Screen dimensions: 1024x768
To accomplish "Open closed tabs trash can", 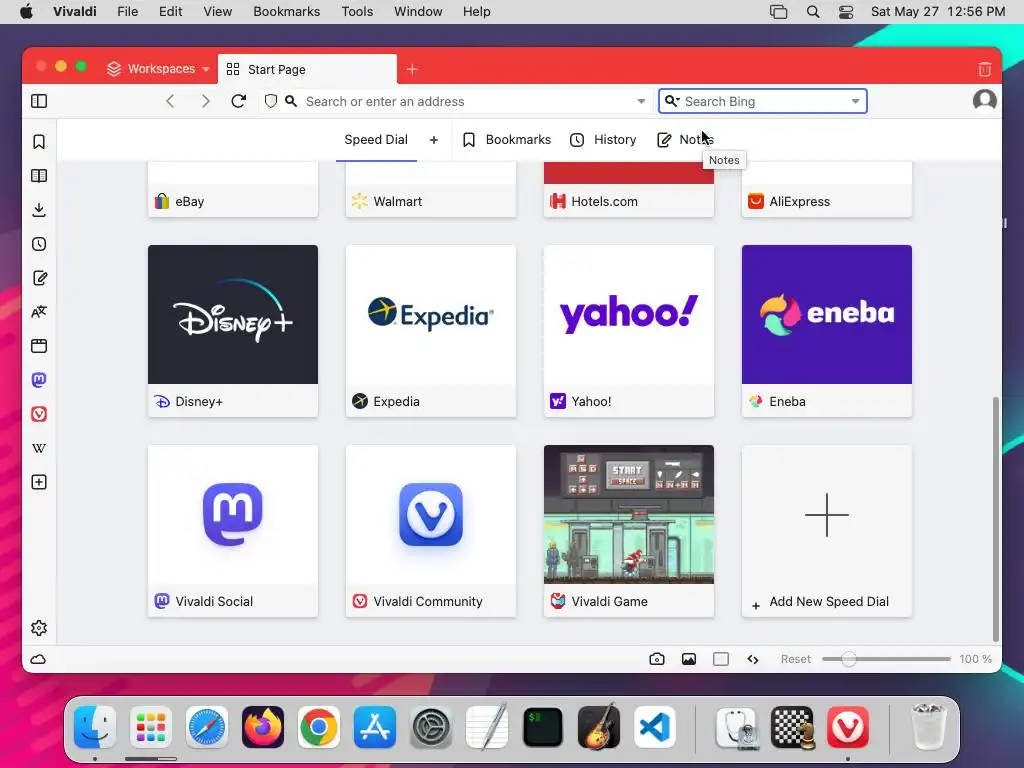I will click(x=985, y=69).
